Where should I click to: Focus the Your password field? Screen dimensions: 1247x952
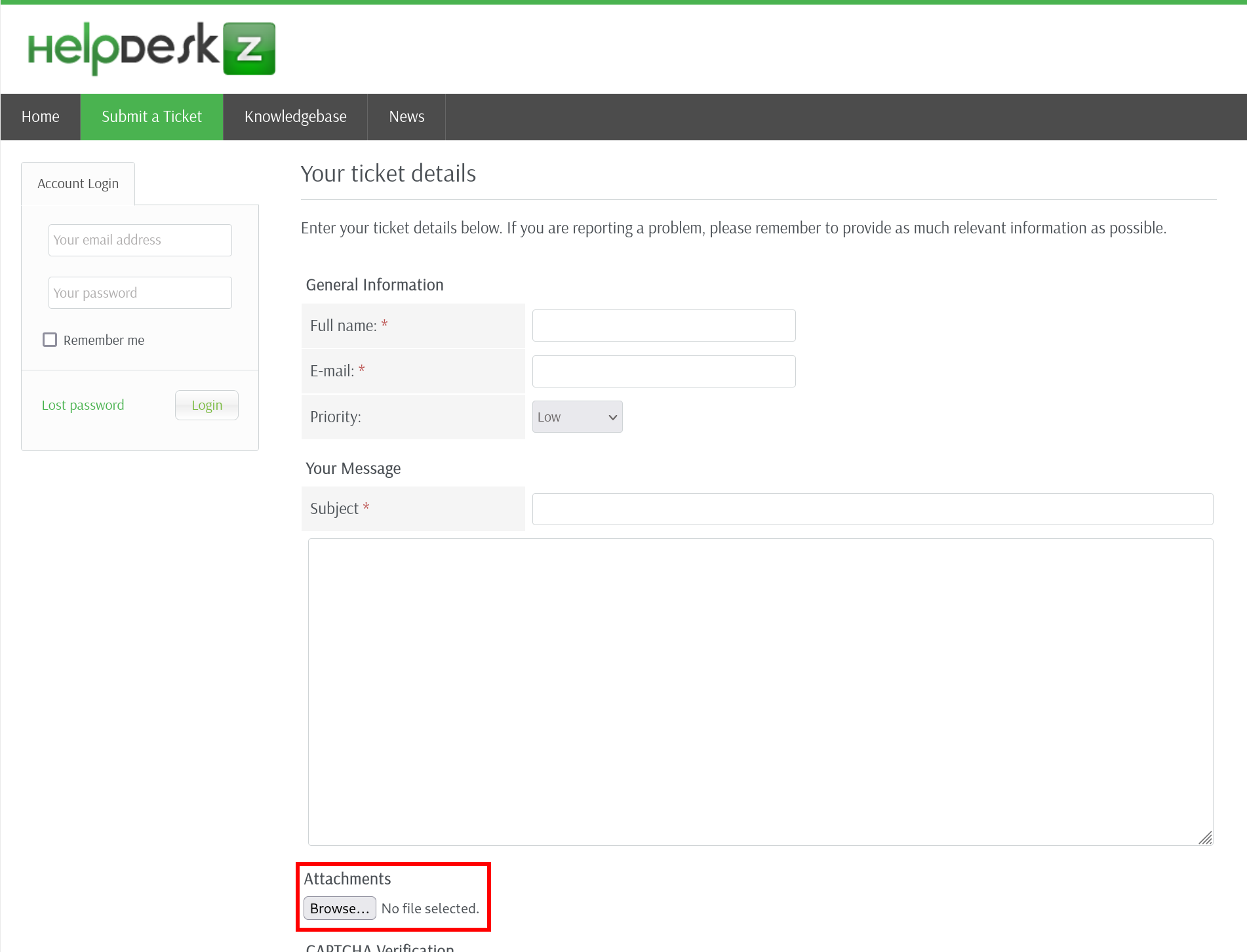coord(140,292)
